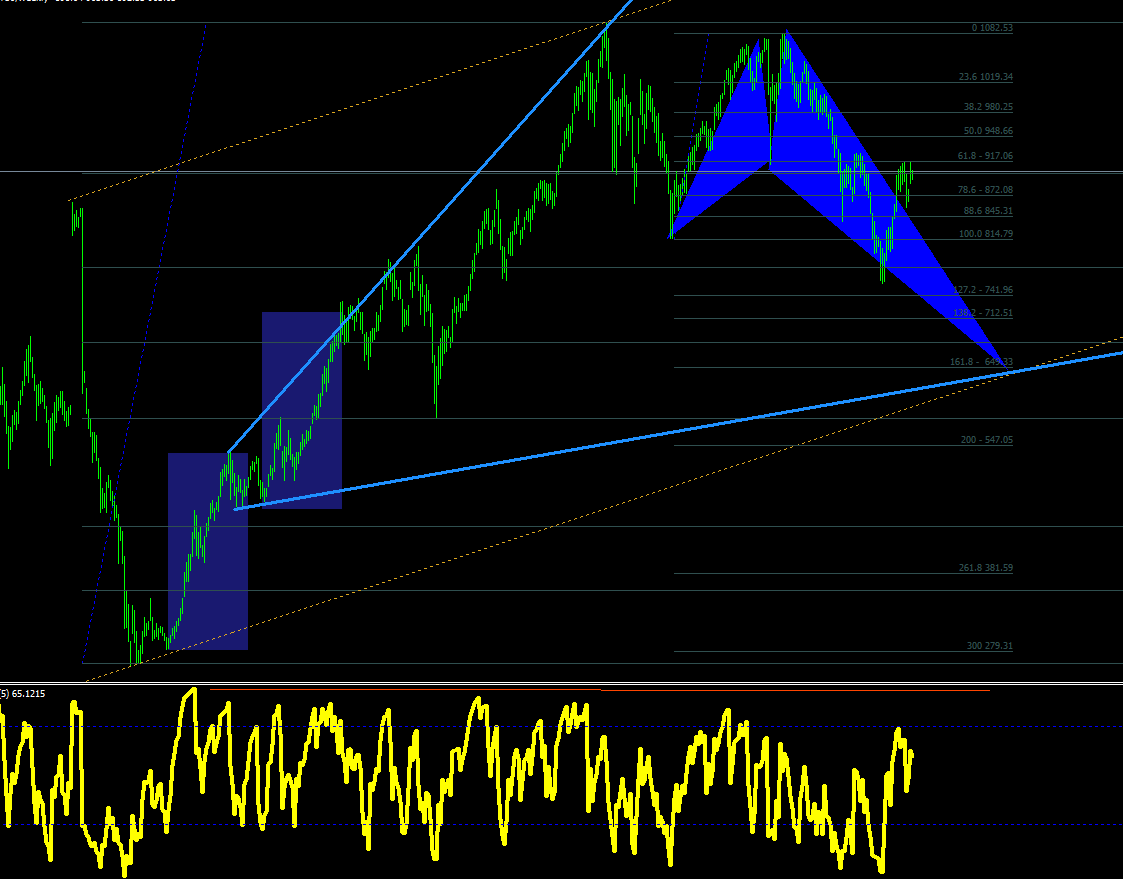This screenshot has height=879, width=1123.
Task: Click the 23.6 1019.34 Fibonacci label
Action: (985, 77)
